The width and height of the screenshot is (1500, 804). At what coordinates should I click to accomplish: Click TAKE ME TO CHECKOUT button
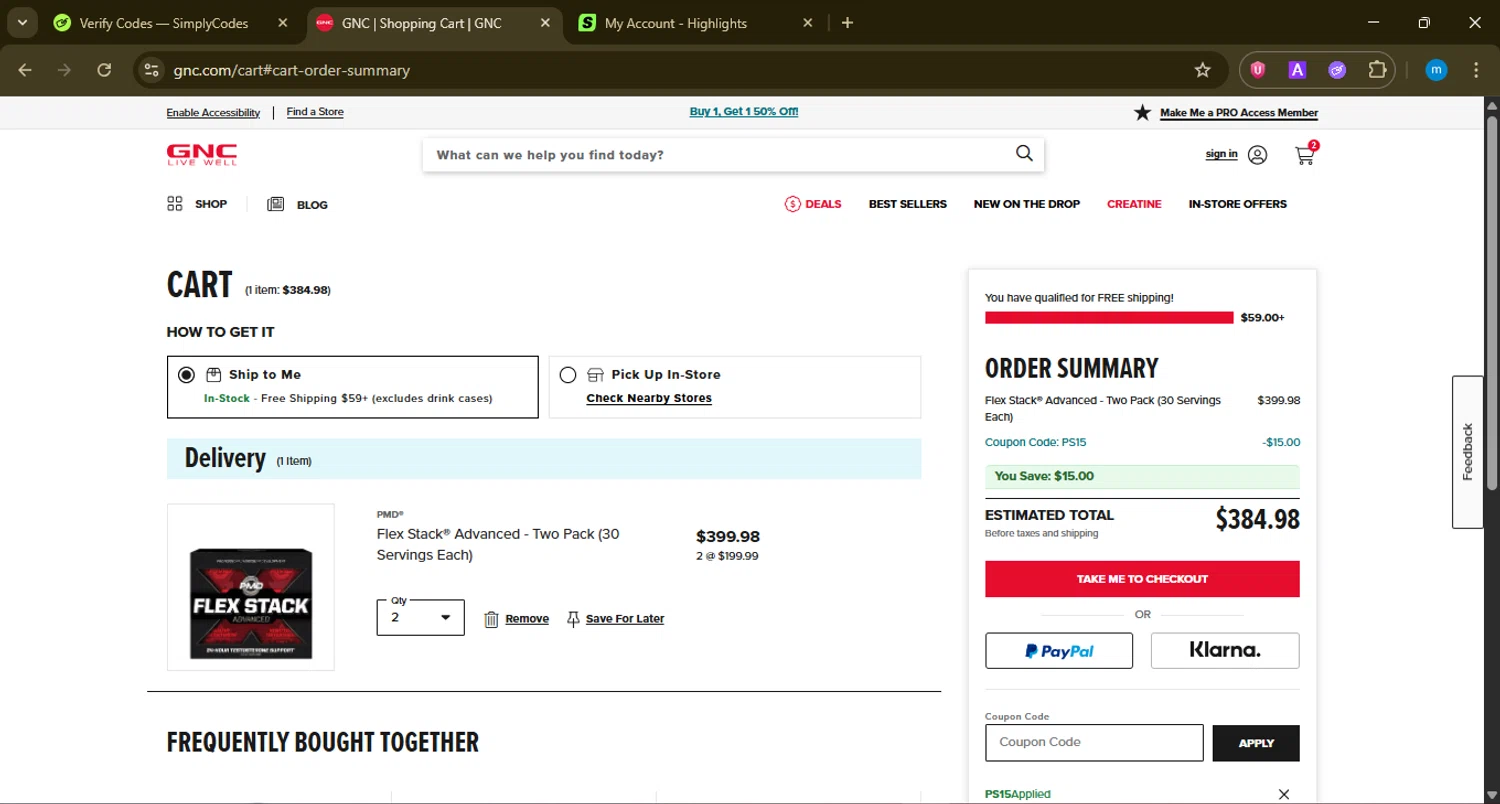pos(1142,579)
